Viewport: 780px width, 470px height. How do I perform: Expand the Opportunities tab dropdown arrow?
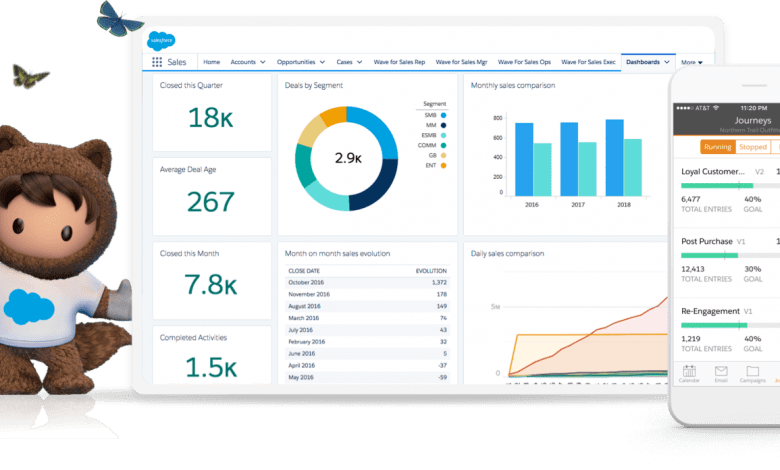click(322, 62)
